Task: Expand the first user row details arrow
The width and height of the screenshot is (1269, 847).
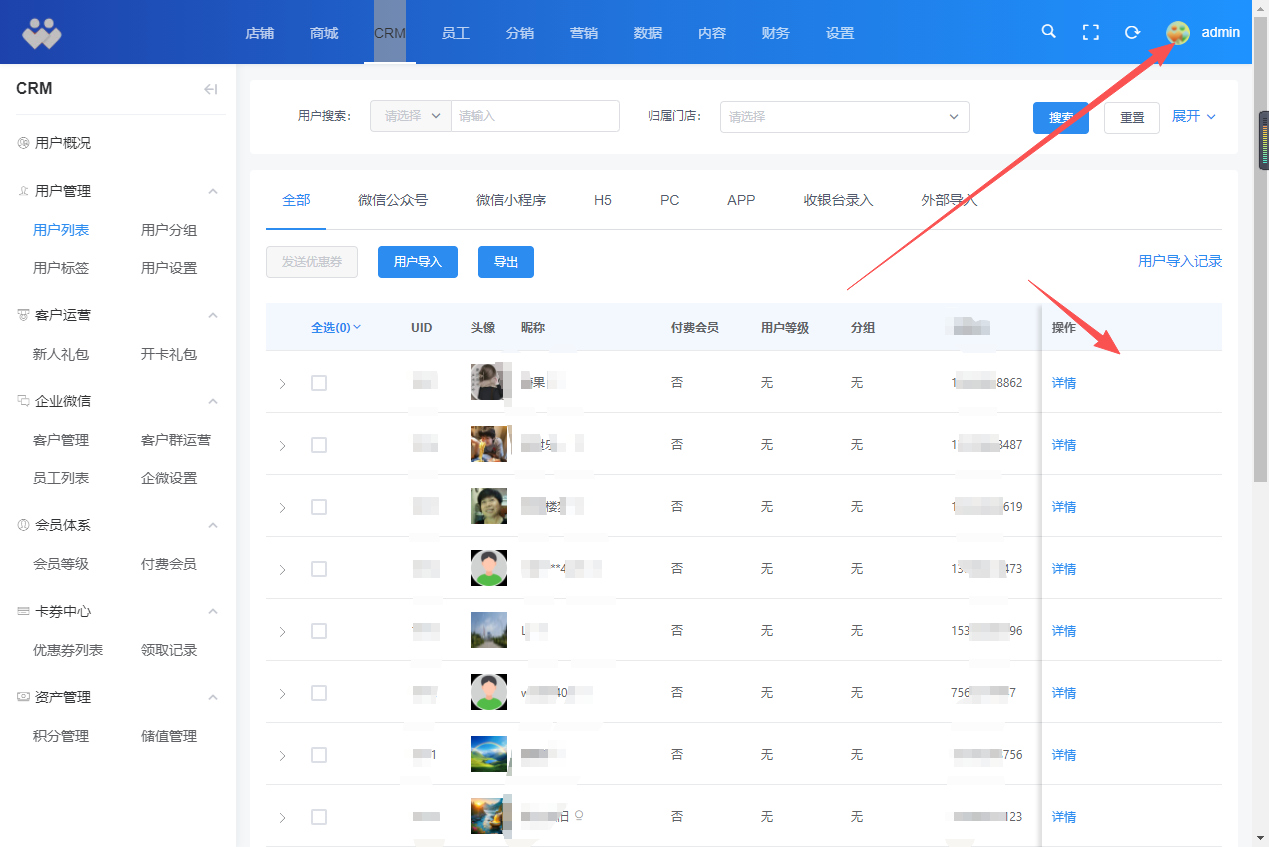Action: tap(282, 384)
